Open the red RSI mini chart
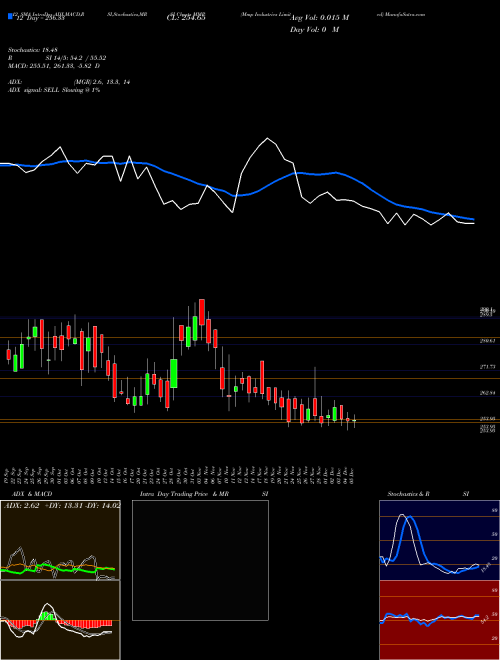Viewport: 500px width, 660px height. click(439, 620)
